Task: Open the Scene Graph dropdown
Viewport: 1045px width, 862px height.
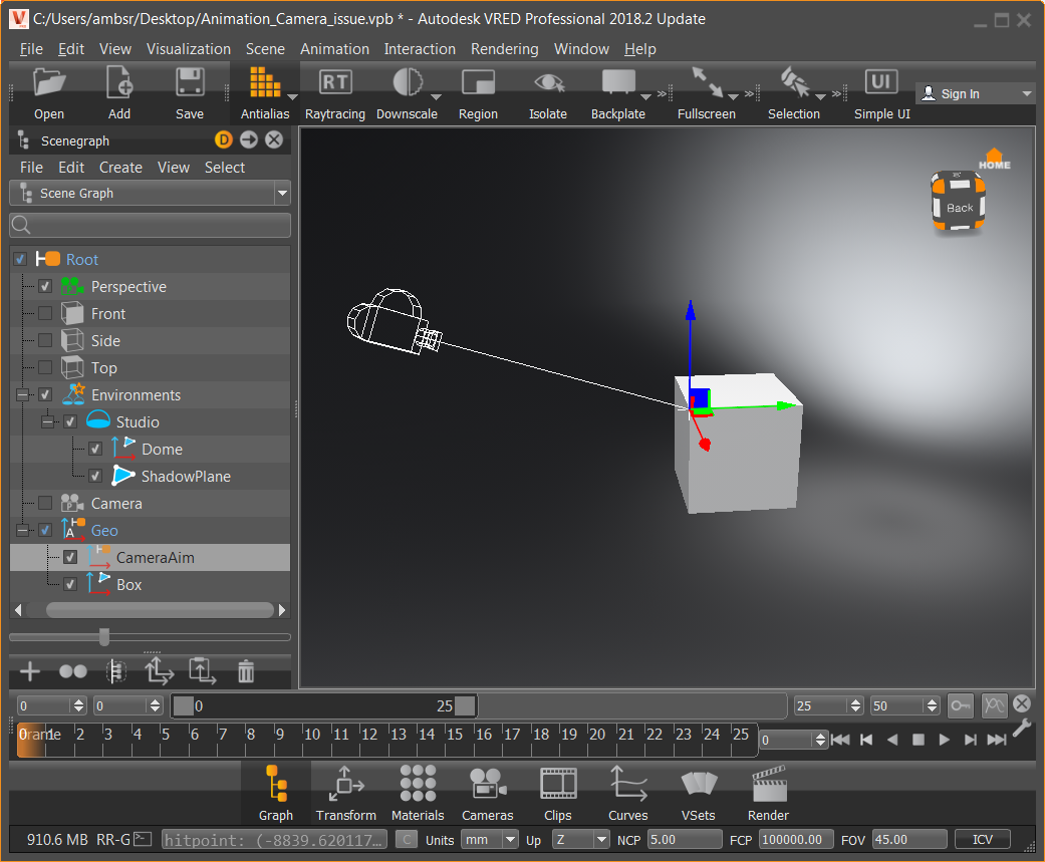Action: tap(150, 193)
